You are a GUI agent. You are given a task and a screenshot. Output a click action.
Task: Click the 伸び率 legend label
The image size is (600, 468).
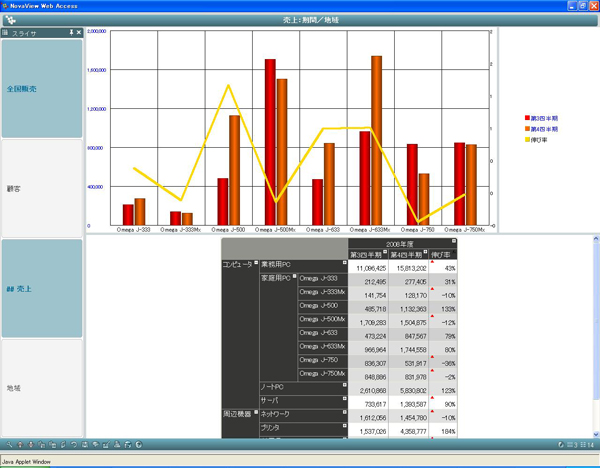(x=539, y=140)
